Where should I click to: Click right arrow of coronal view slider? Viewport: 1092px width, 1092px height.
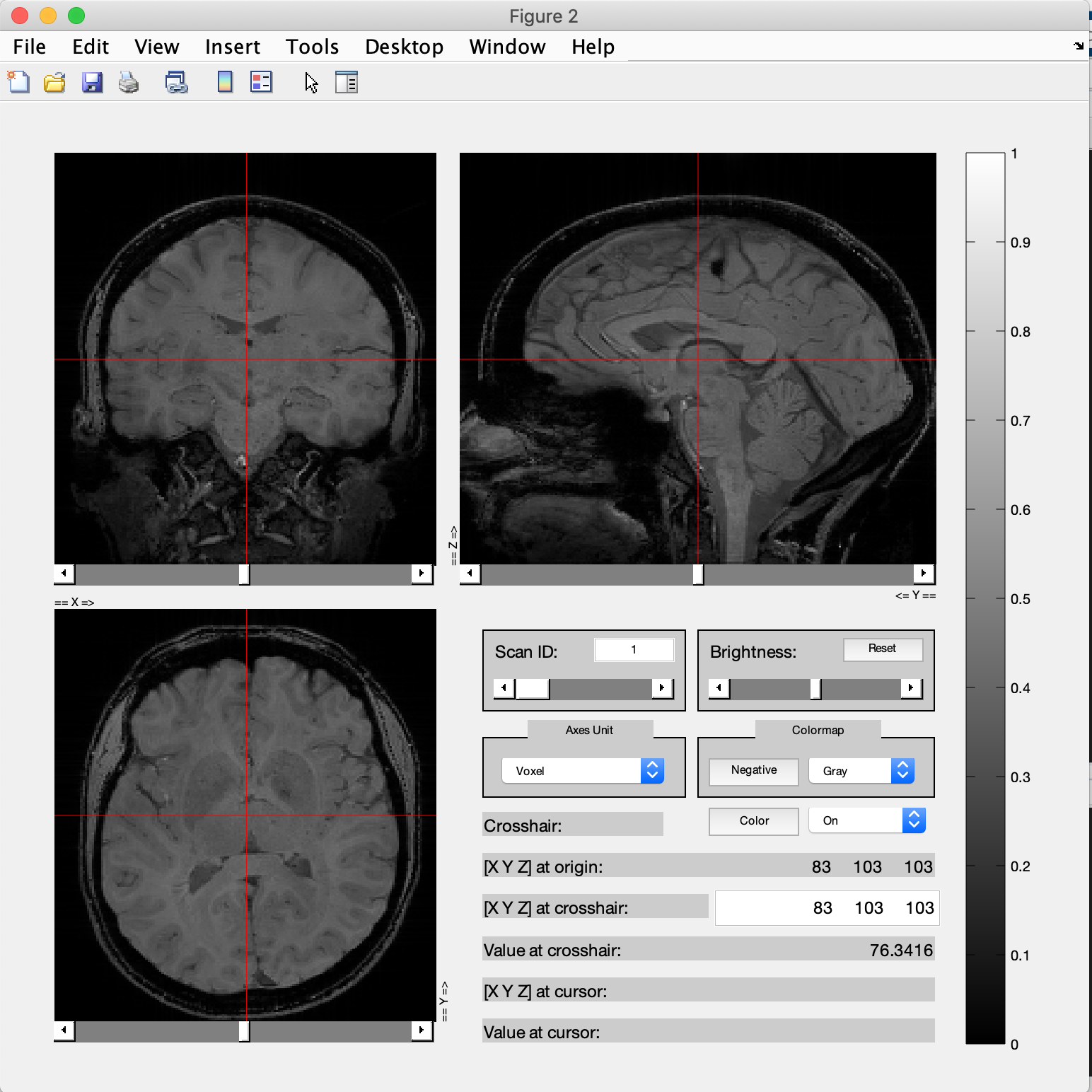click(x=422, y=573)
